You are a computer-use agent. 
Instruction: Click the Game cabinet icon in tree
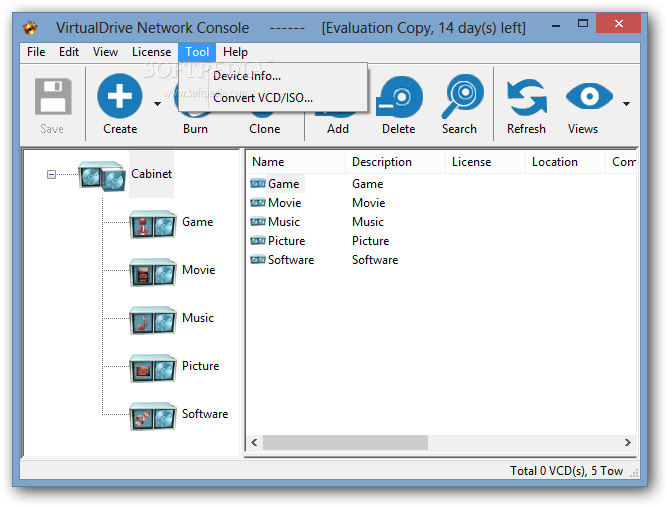point(153,224)
